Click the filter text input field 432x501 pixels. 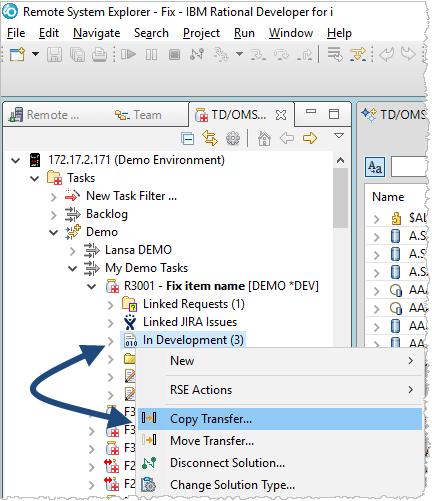pyautogui.click(x=409, y=167)
